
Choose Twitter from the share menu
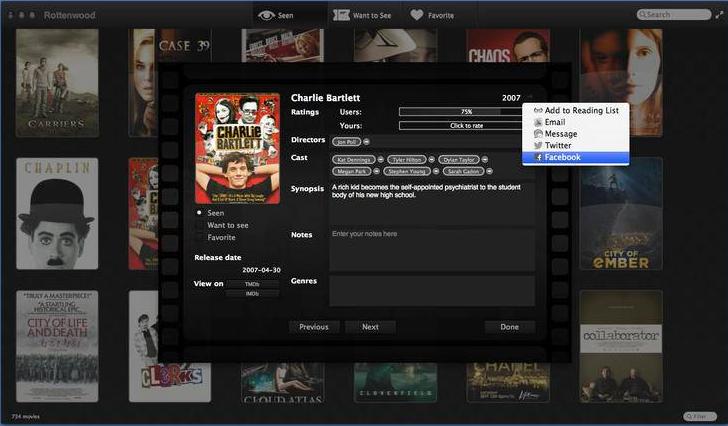click(576, 145)
